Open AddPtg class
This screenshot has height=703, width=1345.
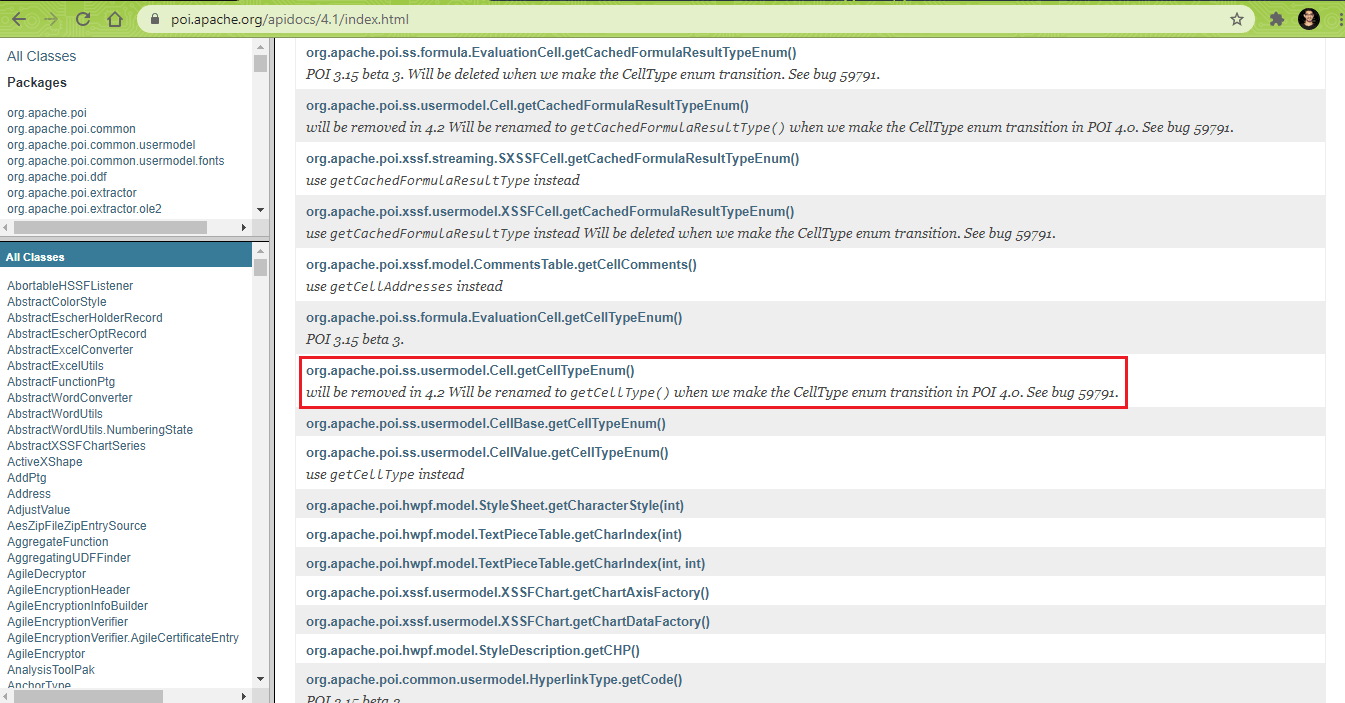click(x=27, y=478)
